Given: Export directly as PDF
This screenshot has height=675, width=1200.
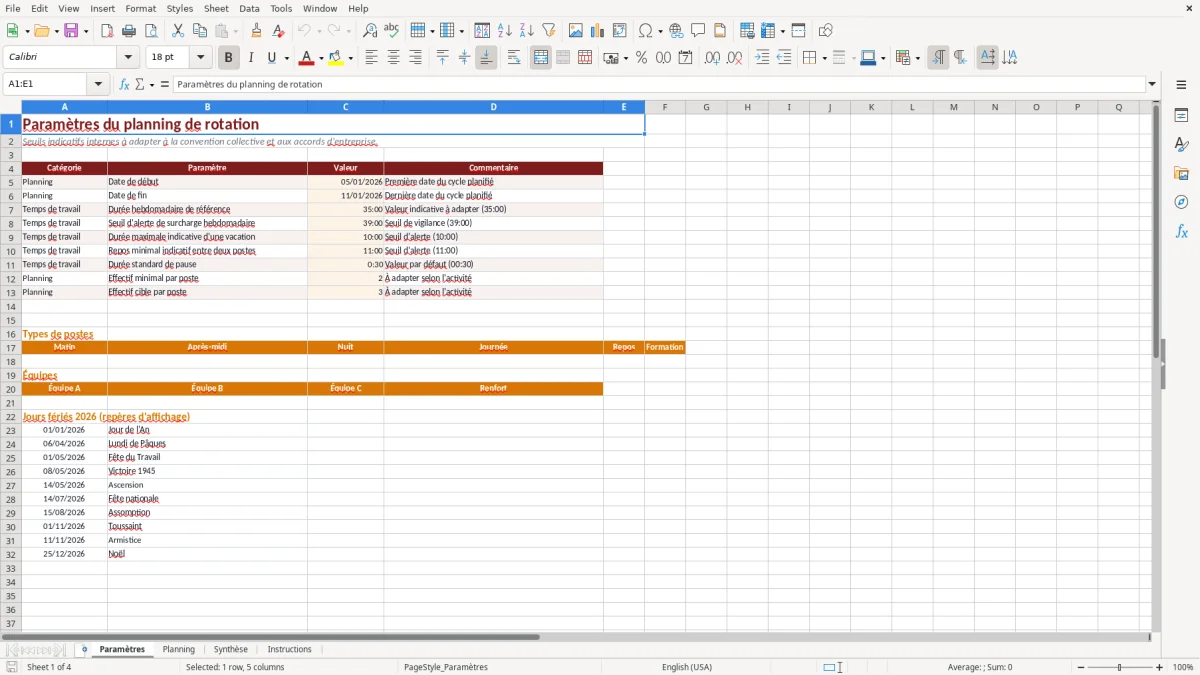Looking at the screenshot, I should (107, 31).
